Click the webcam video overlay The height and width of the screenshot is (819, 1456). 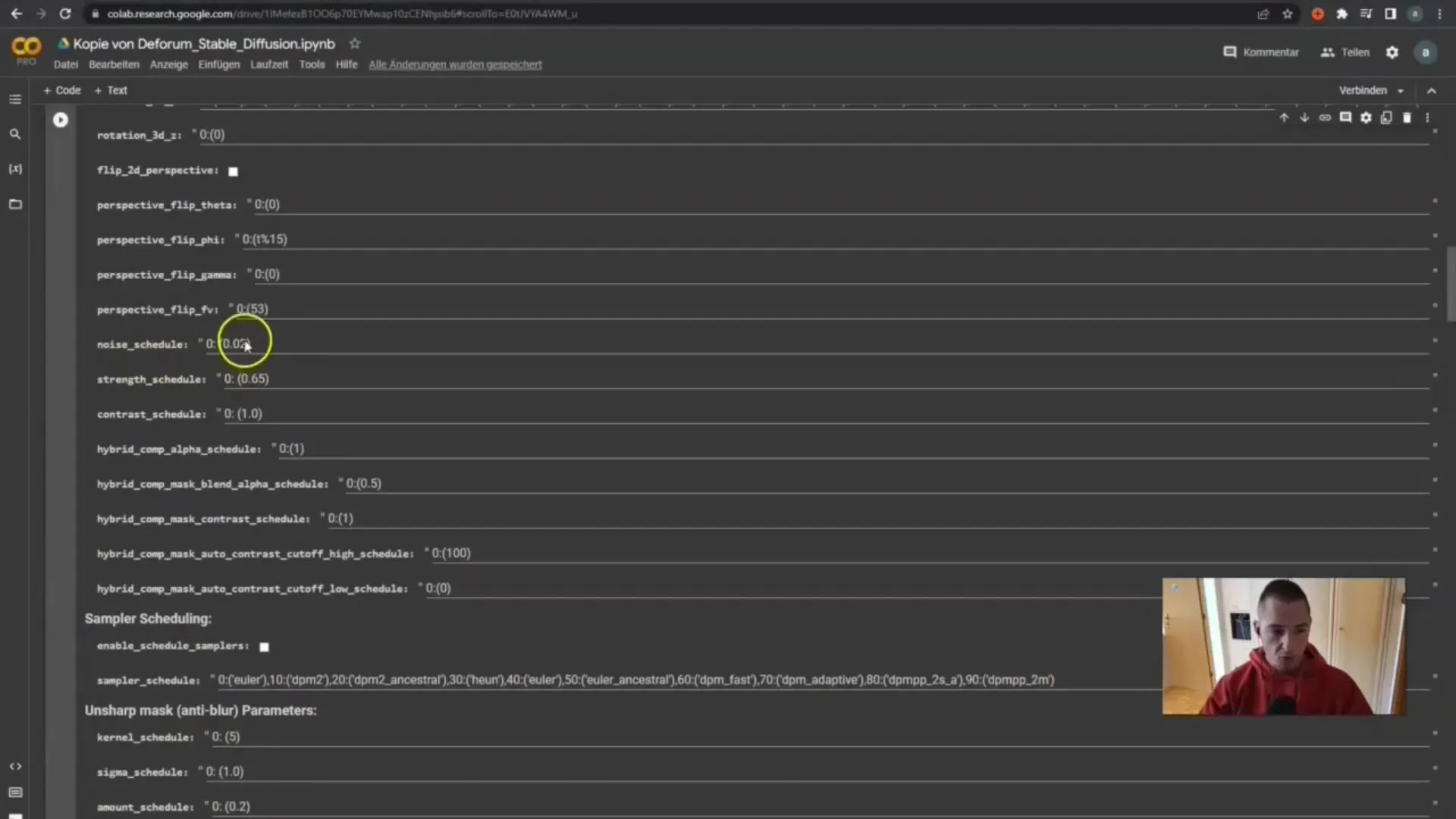[1283, 646]
